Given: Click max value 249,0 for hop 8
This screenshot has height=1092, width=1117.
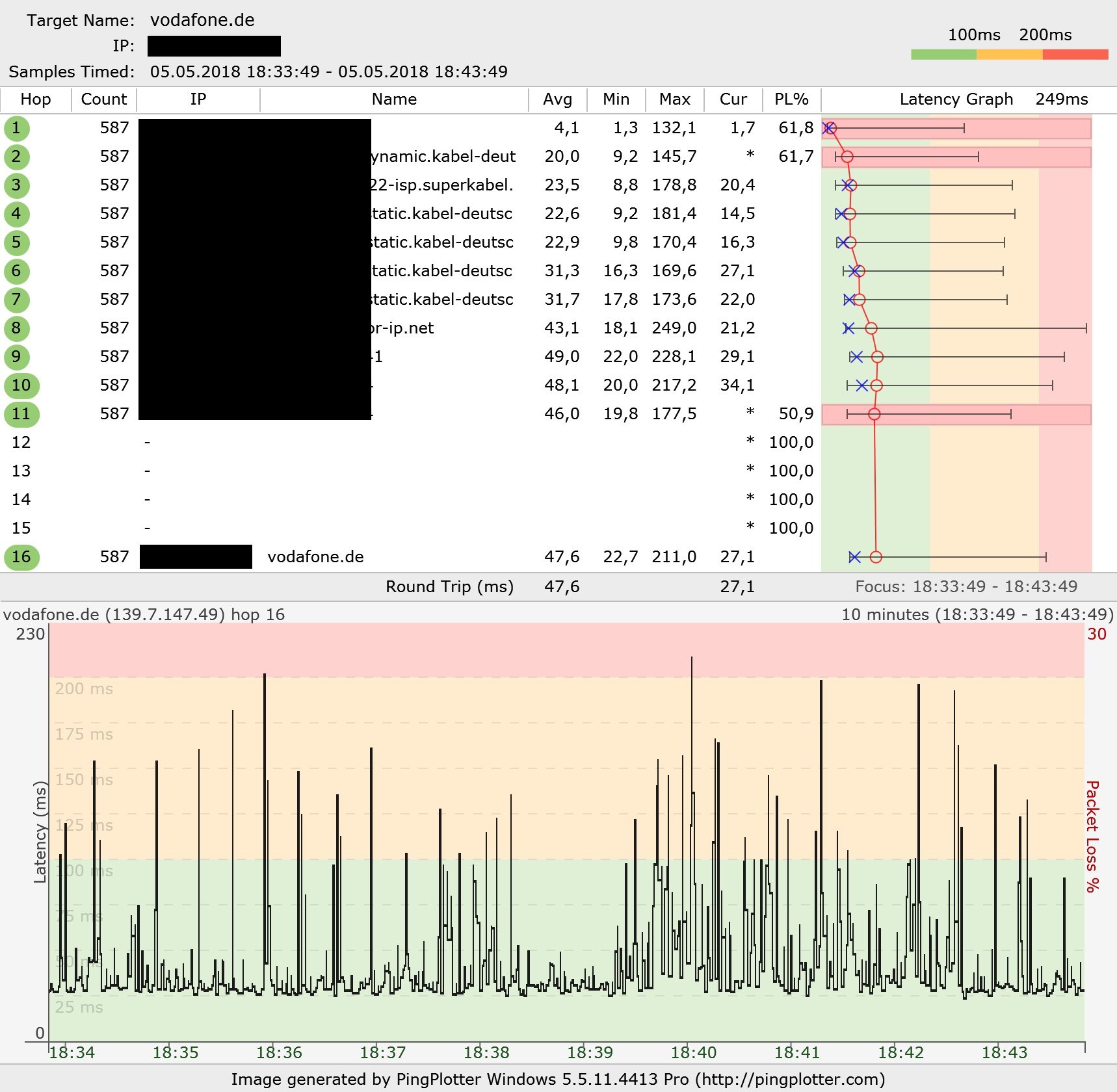Looking at the screenshot, I should [674, 328].
